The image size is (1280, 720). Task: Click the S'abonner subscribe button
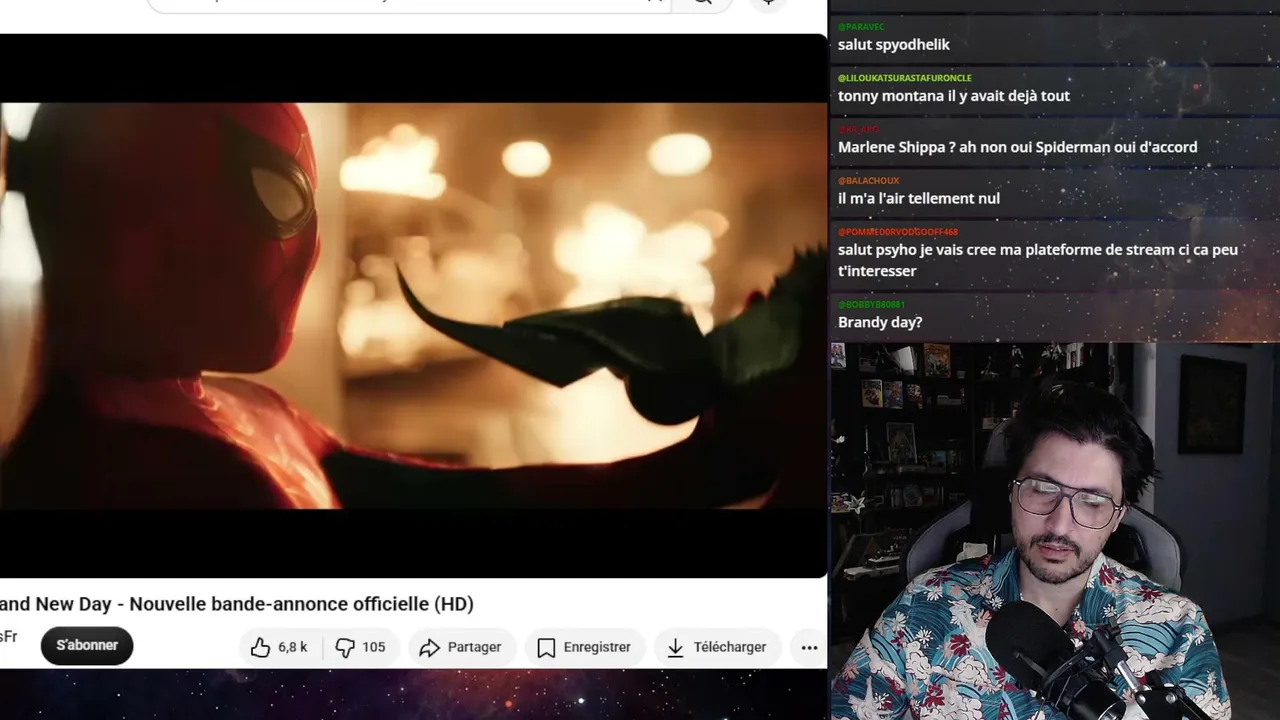pyautogui.click(x=87, y=645)
